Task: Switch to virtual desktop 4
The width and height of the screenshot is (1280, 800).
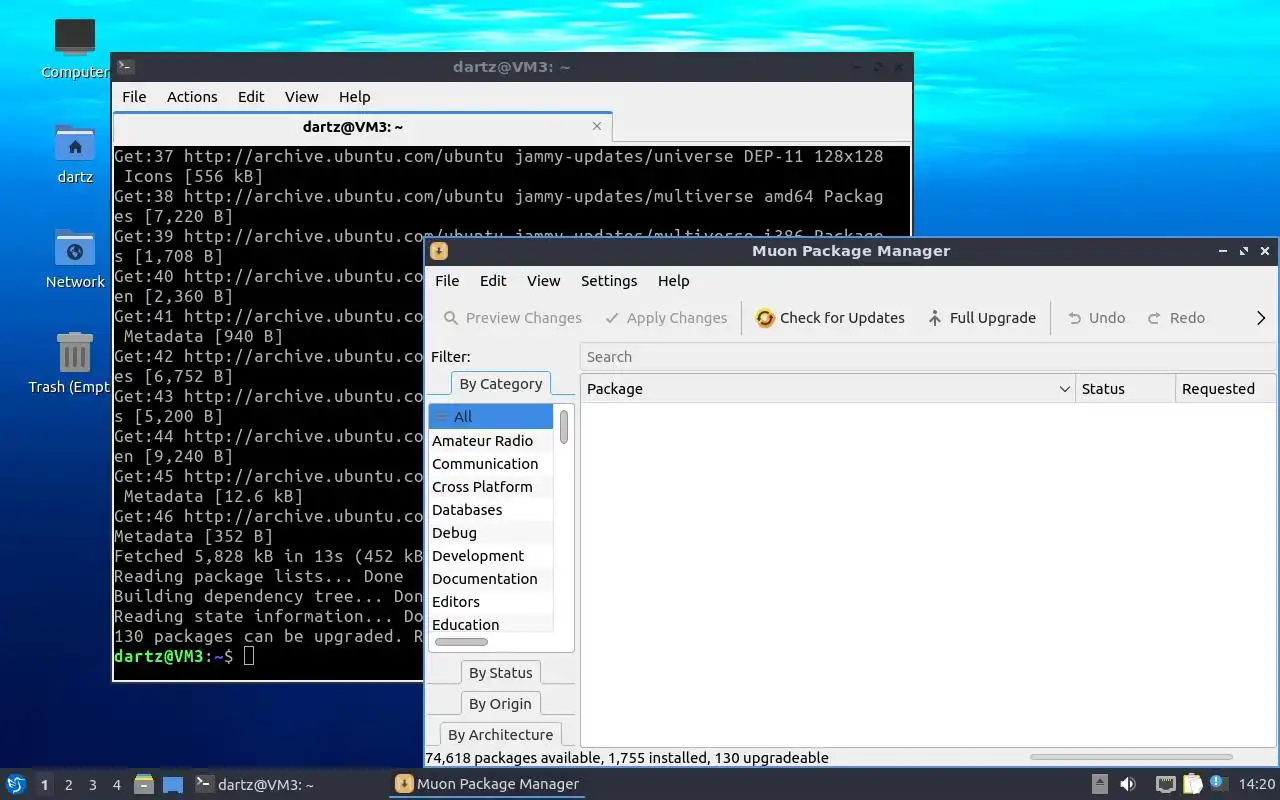Action: [117, 785]
